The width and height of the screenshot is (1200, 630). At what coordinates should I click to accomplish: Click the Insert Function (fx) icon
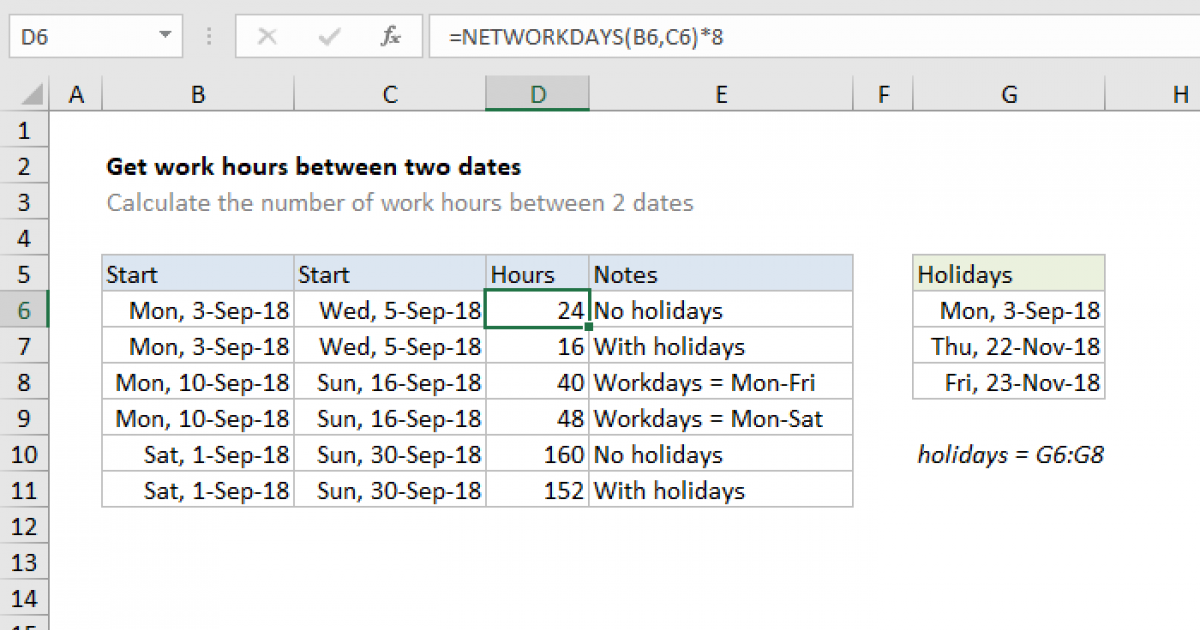point(391,36)
